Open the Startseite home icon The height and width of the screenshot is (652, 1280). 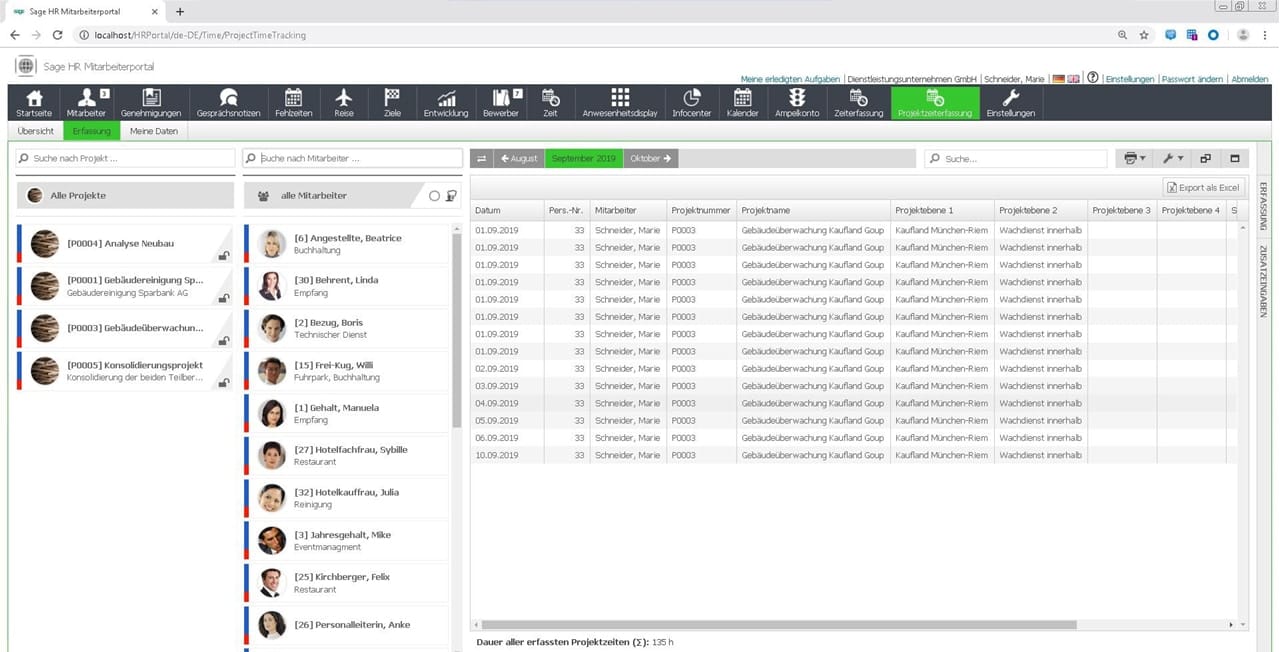click(34, 103)
